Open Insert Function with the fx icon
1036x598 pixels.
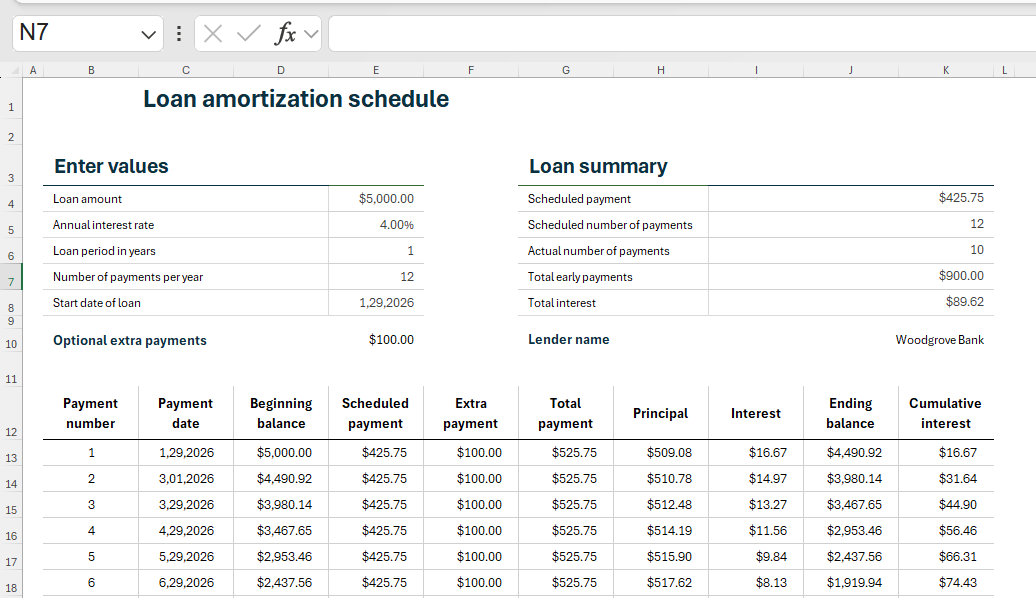(285, 34)
